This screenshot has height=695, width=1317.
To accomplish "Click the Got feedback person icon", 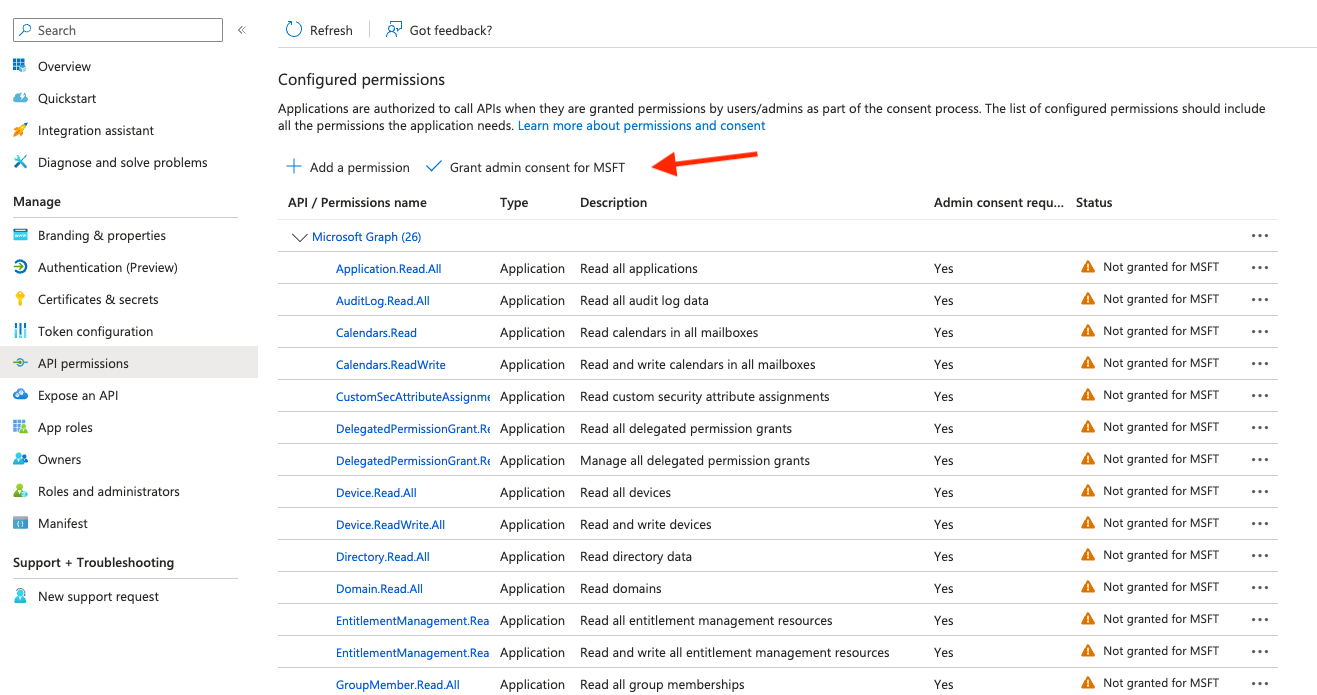I will (394, 30).
